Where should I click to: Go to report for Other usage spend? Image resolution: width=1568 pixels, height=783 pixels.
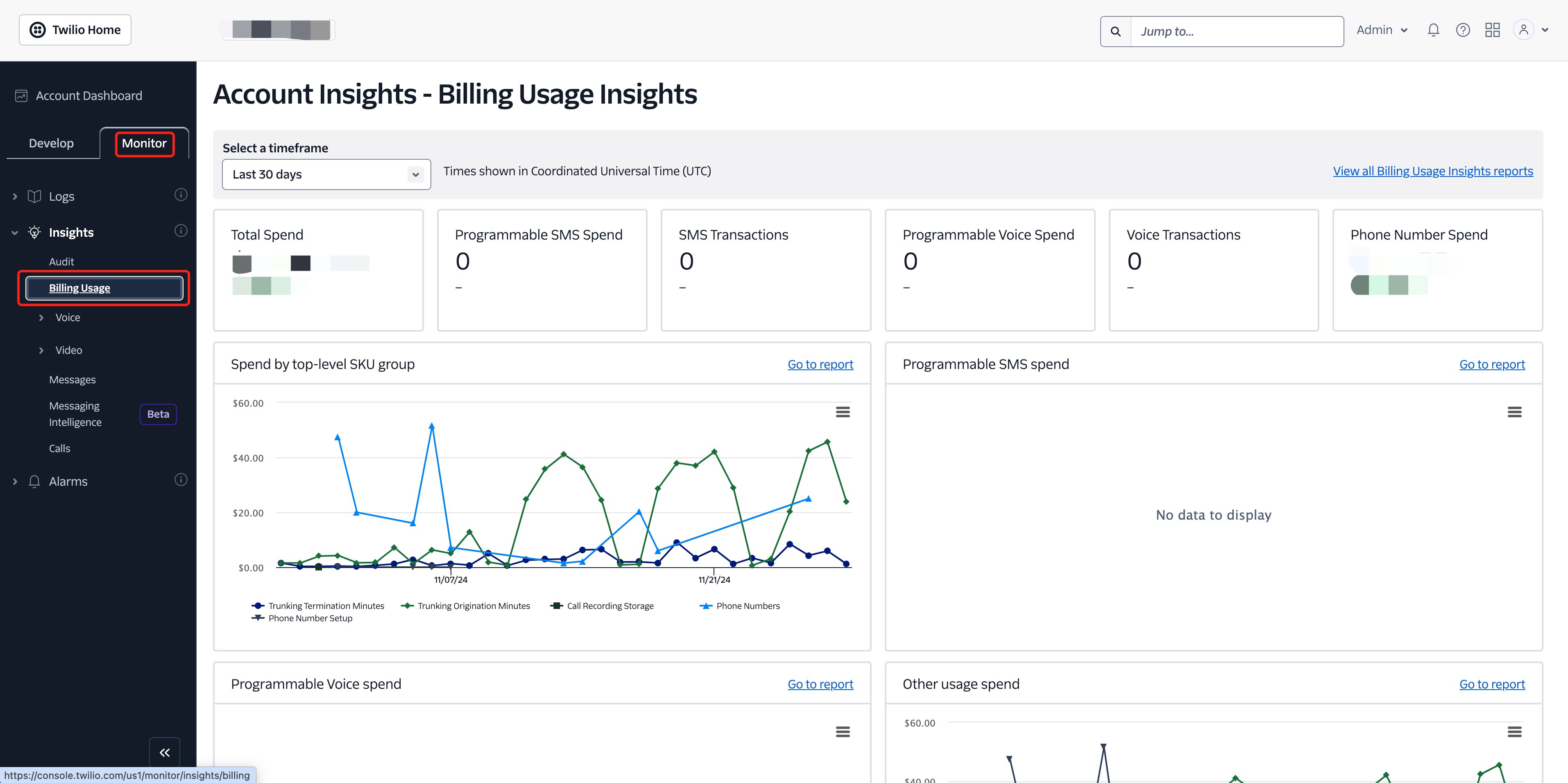(x=1492, y=684)
